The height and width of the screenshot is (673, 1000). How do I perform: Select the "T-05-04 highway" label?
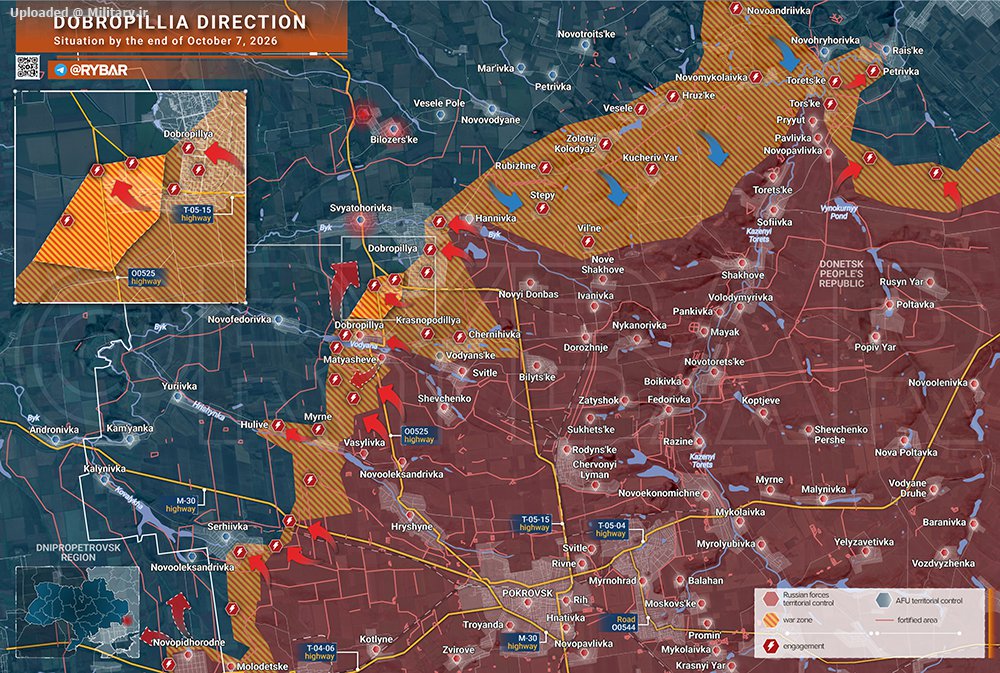[x=610, y=529]
